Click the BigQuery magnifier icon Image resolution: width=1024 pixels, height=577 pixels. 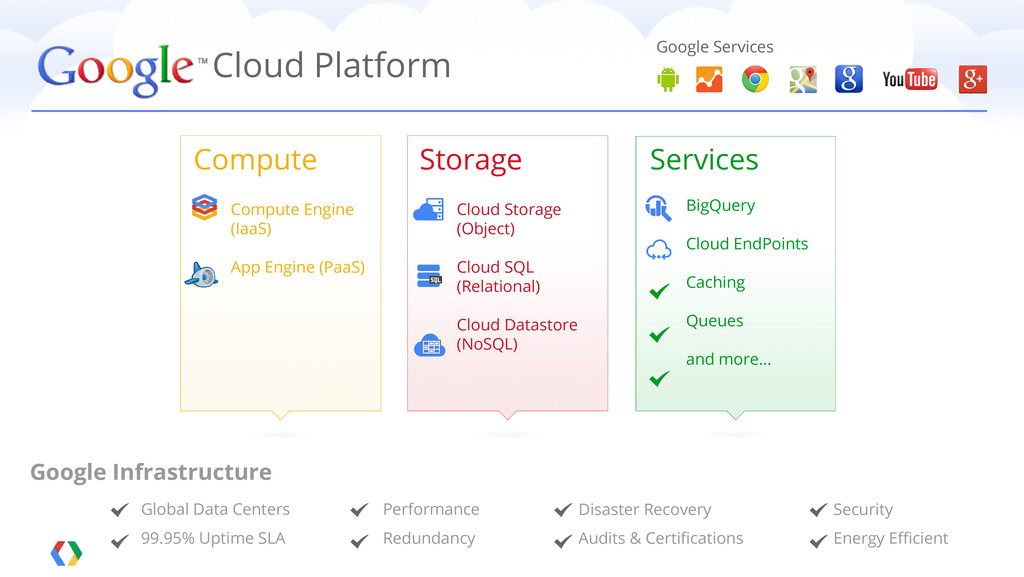coord(658,208)
